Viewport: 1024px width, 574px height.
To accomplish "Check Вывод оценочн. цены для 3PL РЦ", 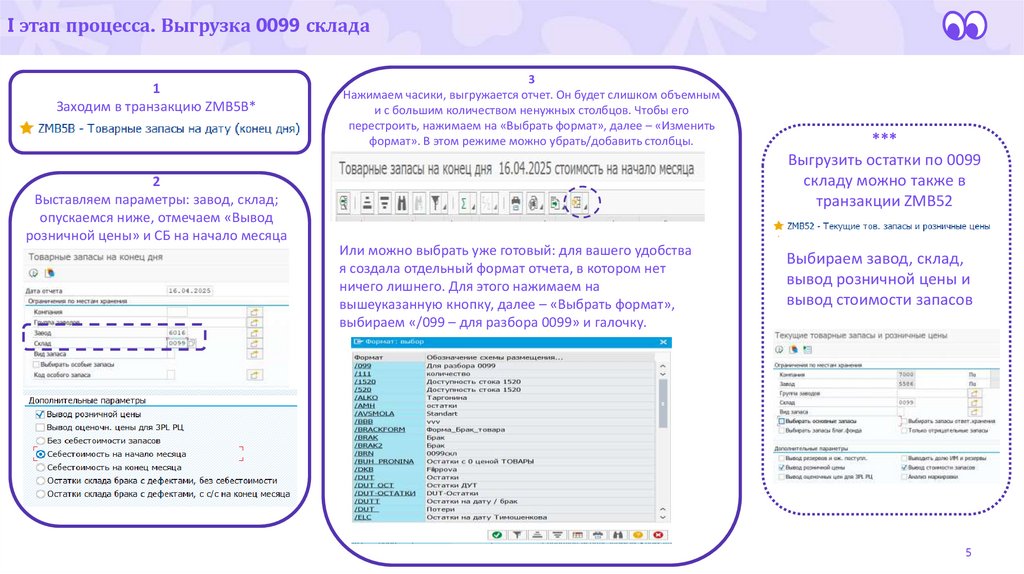I will pyautogui.click(x=40, y=427).
